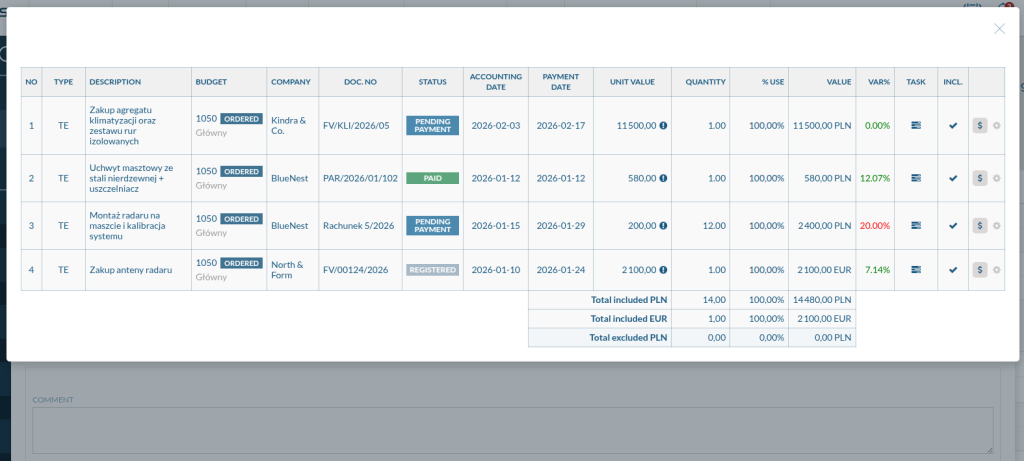Screen dimensions: 1024x461
Task: Click the info icon beside unit value 580,00
Action: (663, 178)
